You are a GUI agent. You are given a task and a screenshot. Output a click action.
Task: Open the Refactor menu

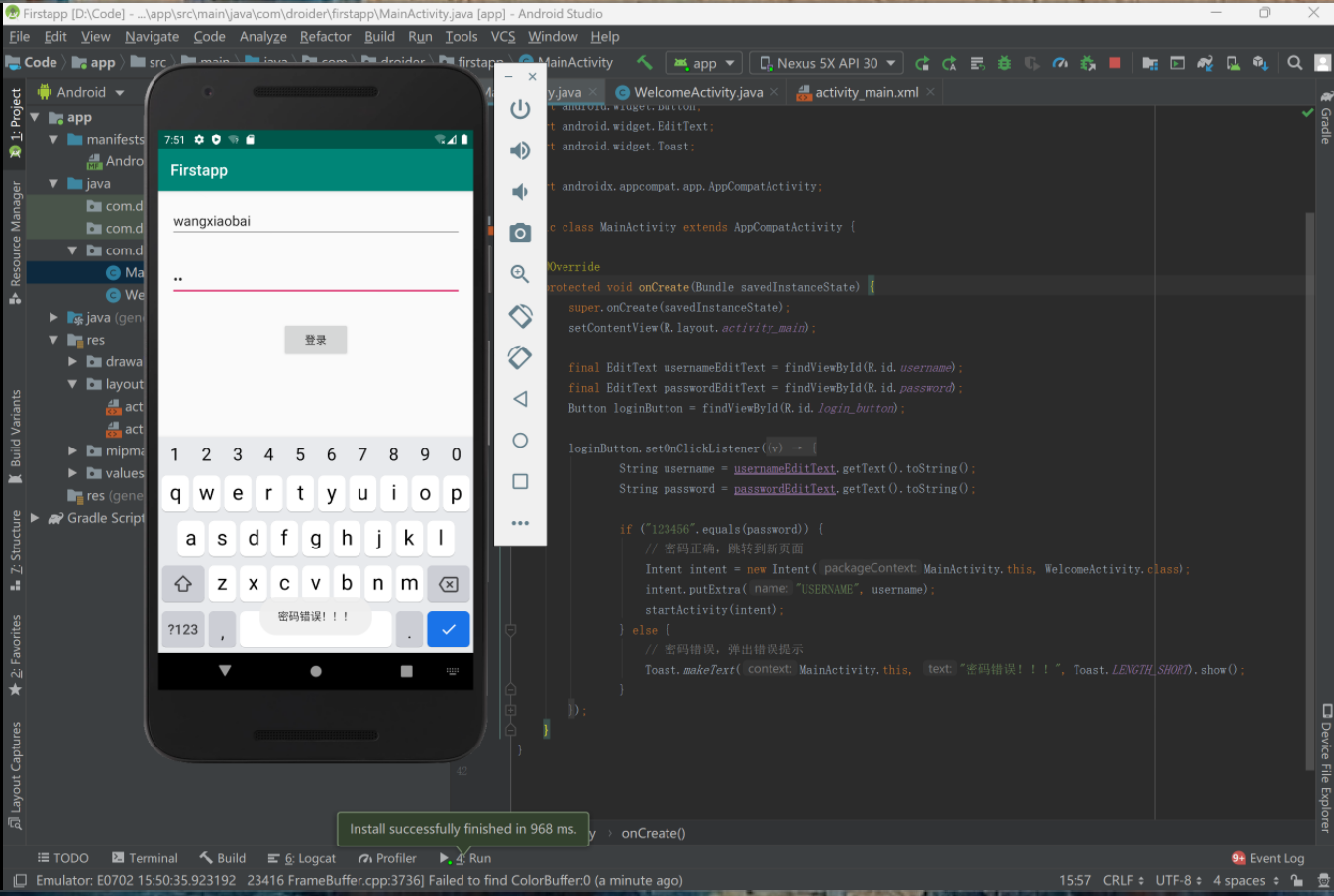325,37
